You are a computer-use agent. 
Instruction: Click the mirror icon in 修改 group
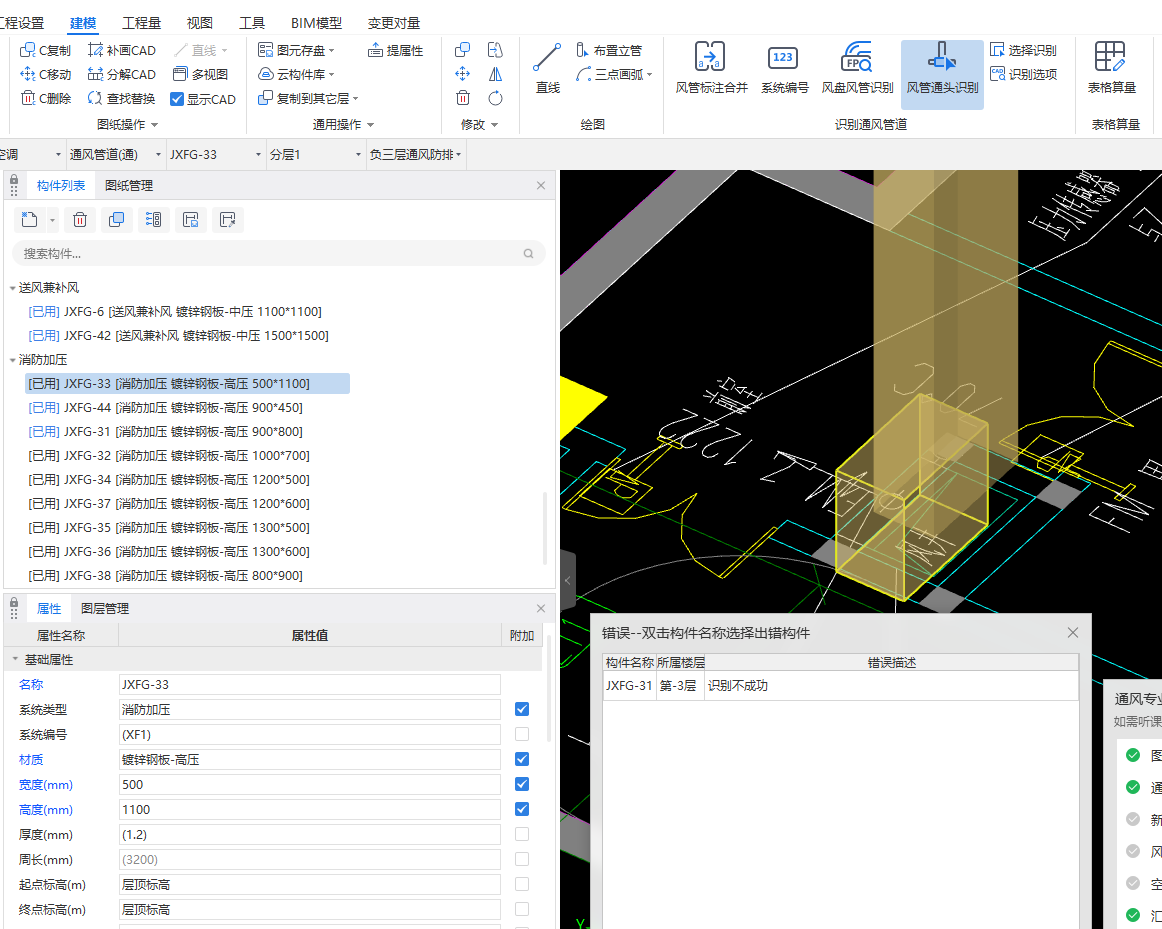(495, 74)
